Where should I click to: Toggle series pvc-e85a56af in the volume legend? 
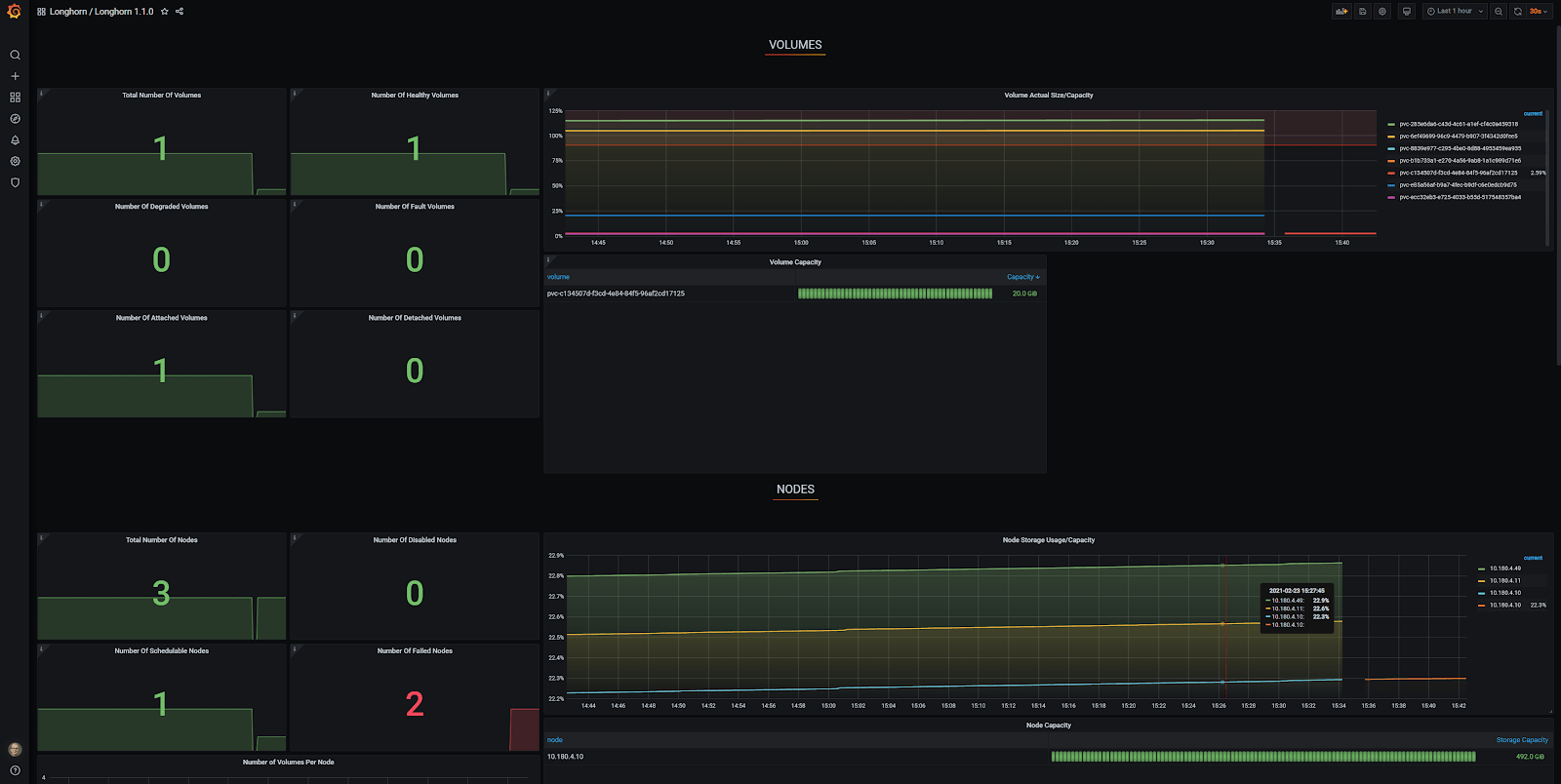coord(1458,185)
